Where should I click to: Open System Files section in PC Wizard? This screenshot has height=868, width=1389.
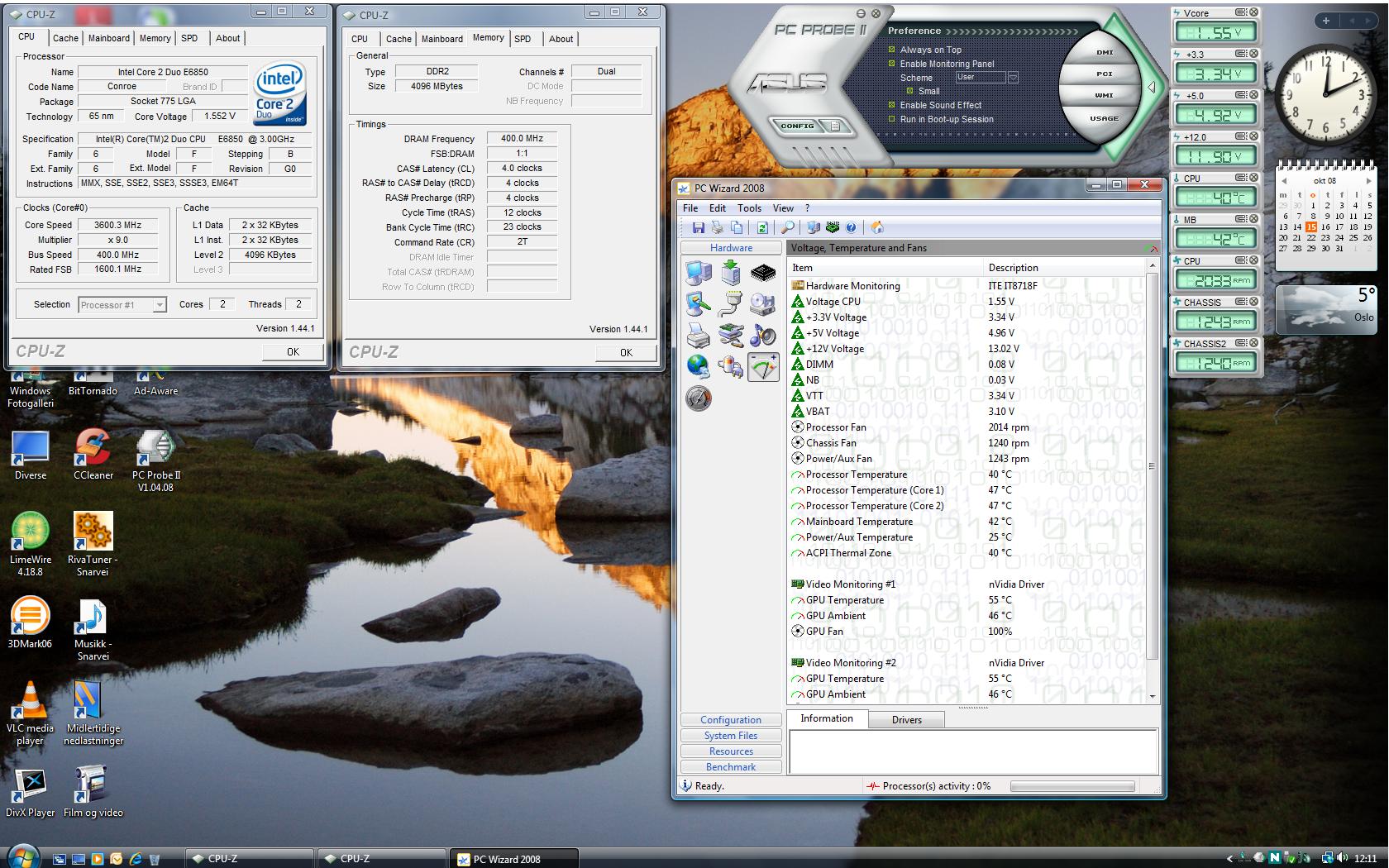click(x=731, y=736)
